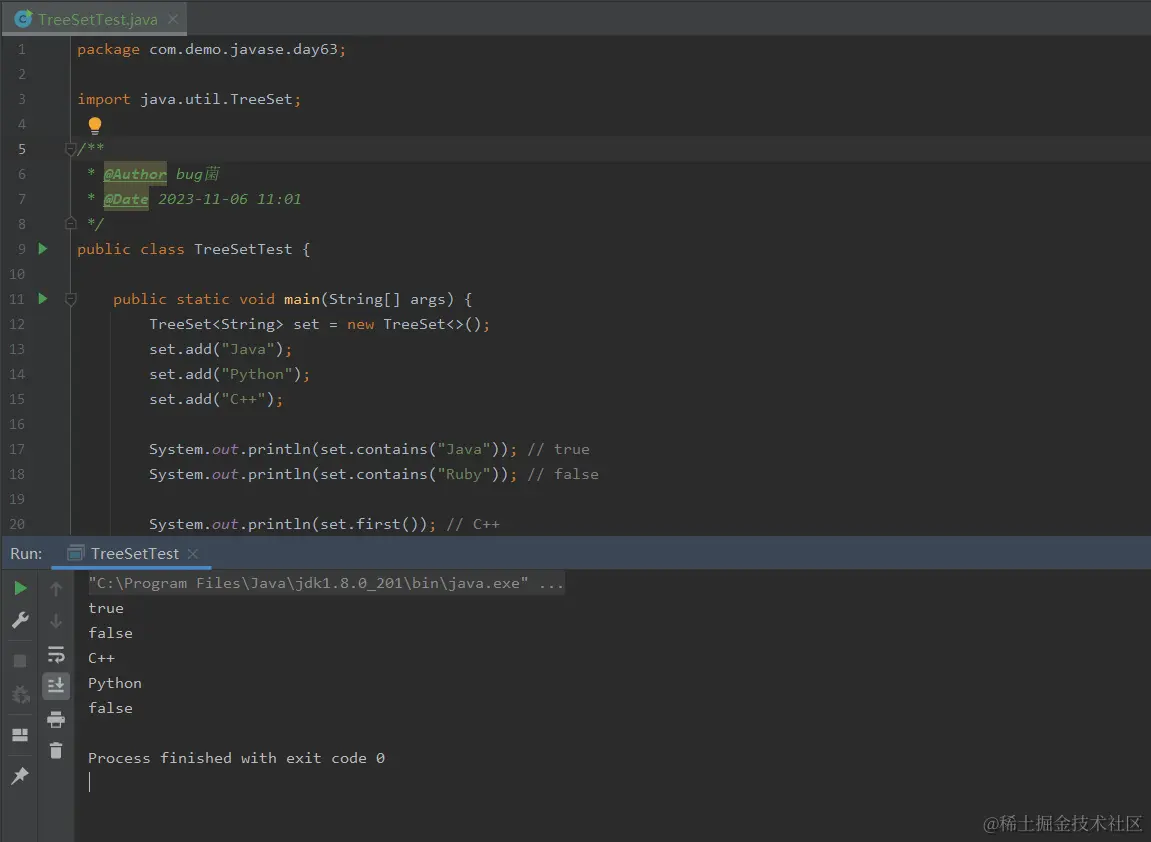
Task: Run main method from gutter arrow on line 11
Action: [43, 299]
